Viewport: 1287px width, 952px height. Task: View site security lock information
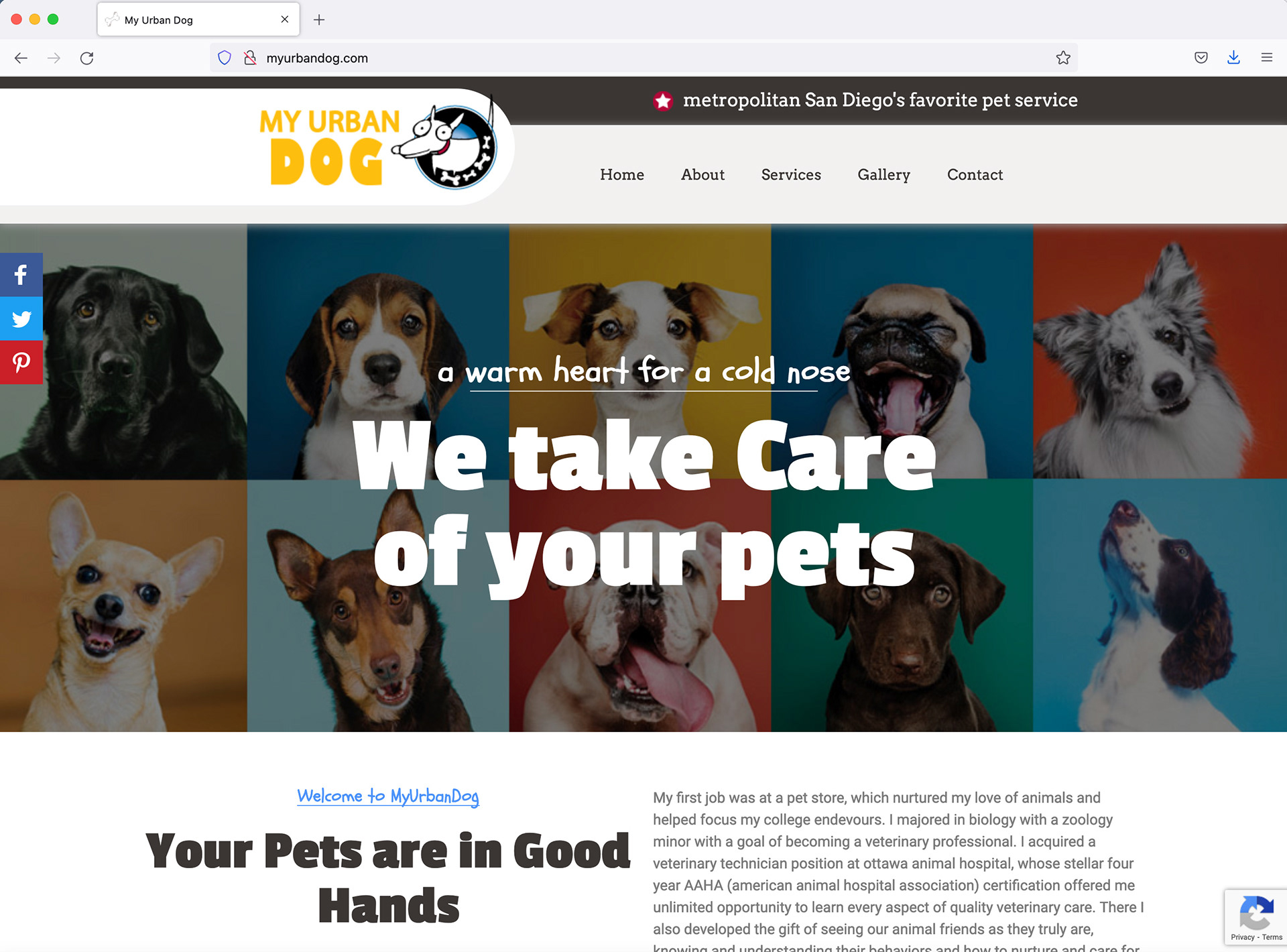(x=250, y=58)
